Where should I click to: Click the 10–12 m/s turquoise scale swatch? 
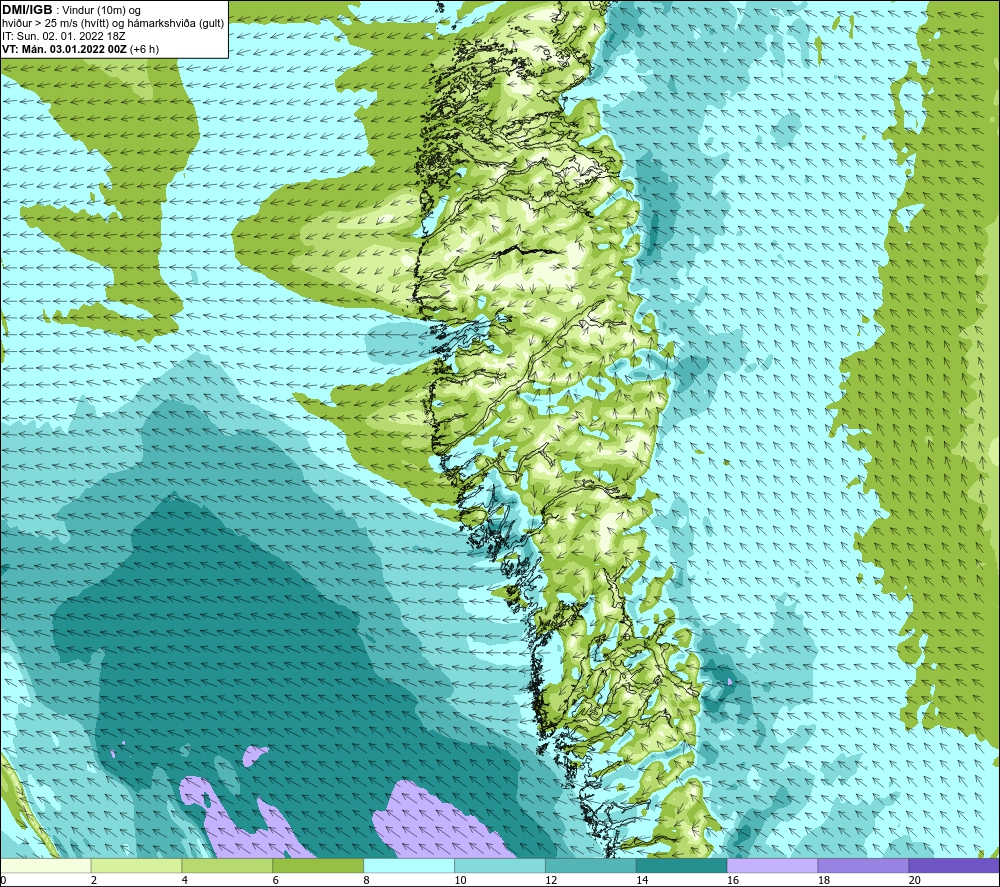[499, 865]
